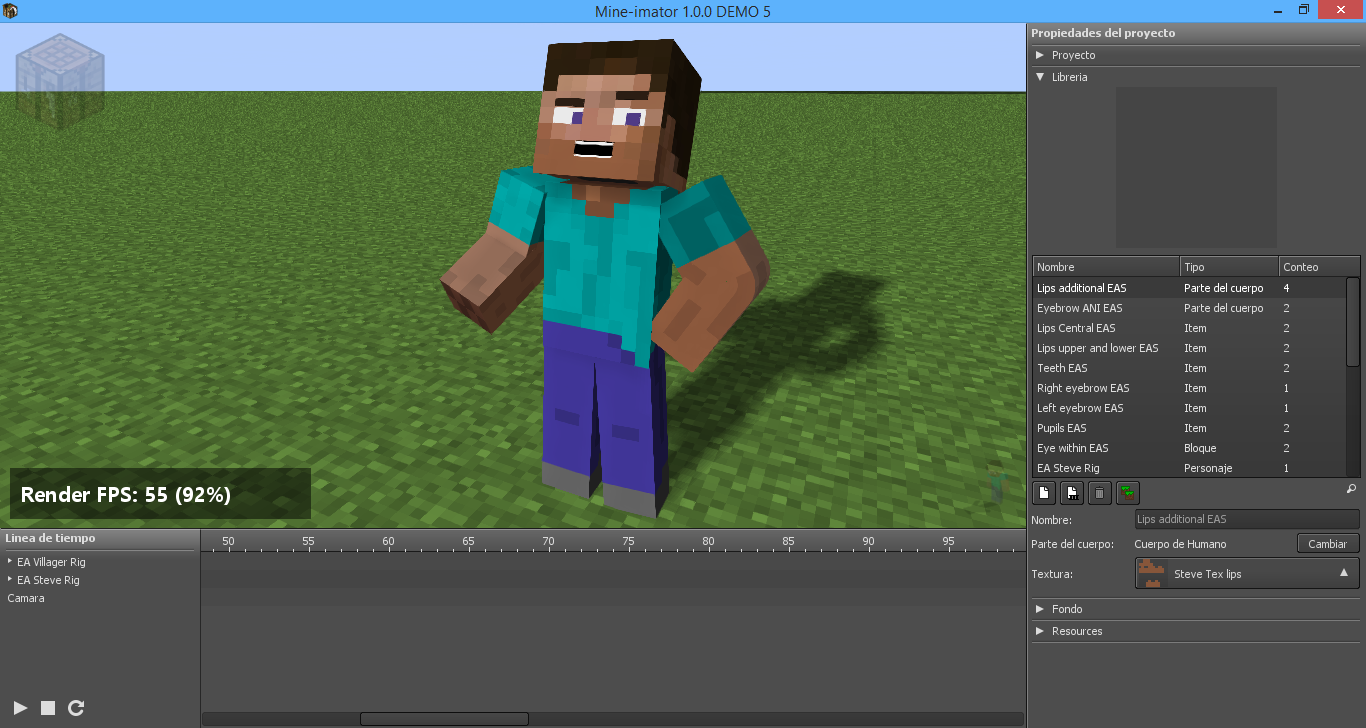This screenshot has width=1366, height=728.
Task: Click the Linea de tiempo panel header
Action: [51, 538]
